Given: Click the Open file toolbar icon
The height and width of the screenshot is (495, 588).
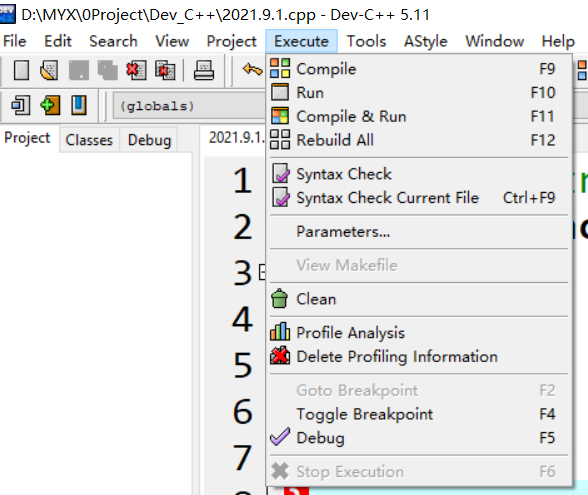Looking at the screenshot, I should [49, 70].
